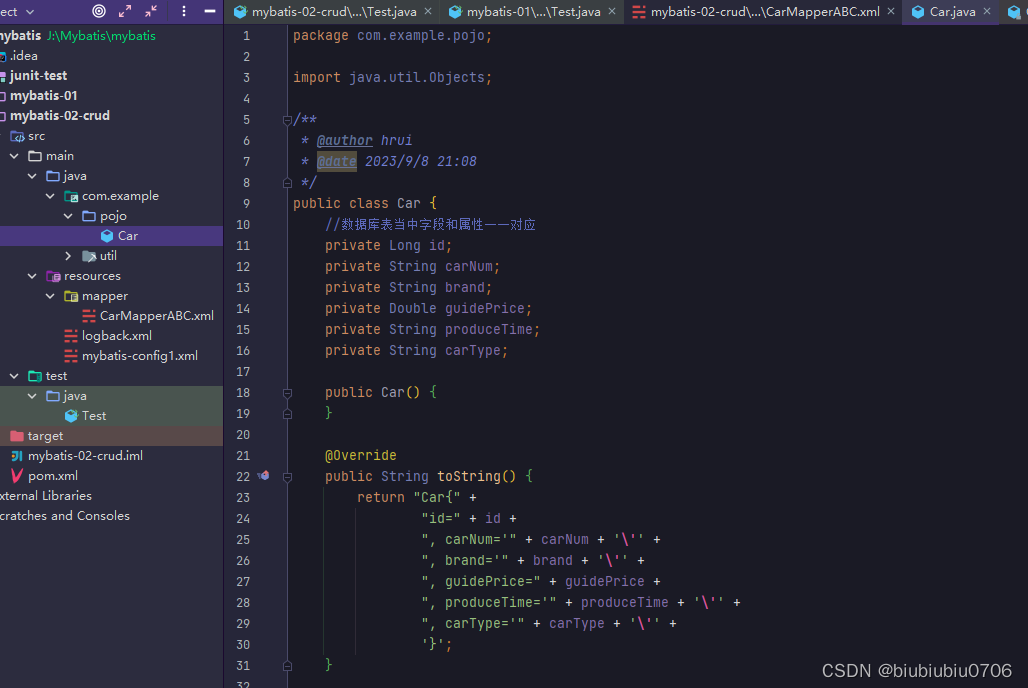This screenshot has height=688, width=1028.
Task: Click the logback.xml file icon
Action: click(71, 336)
